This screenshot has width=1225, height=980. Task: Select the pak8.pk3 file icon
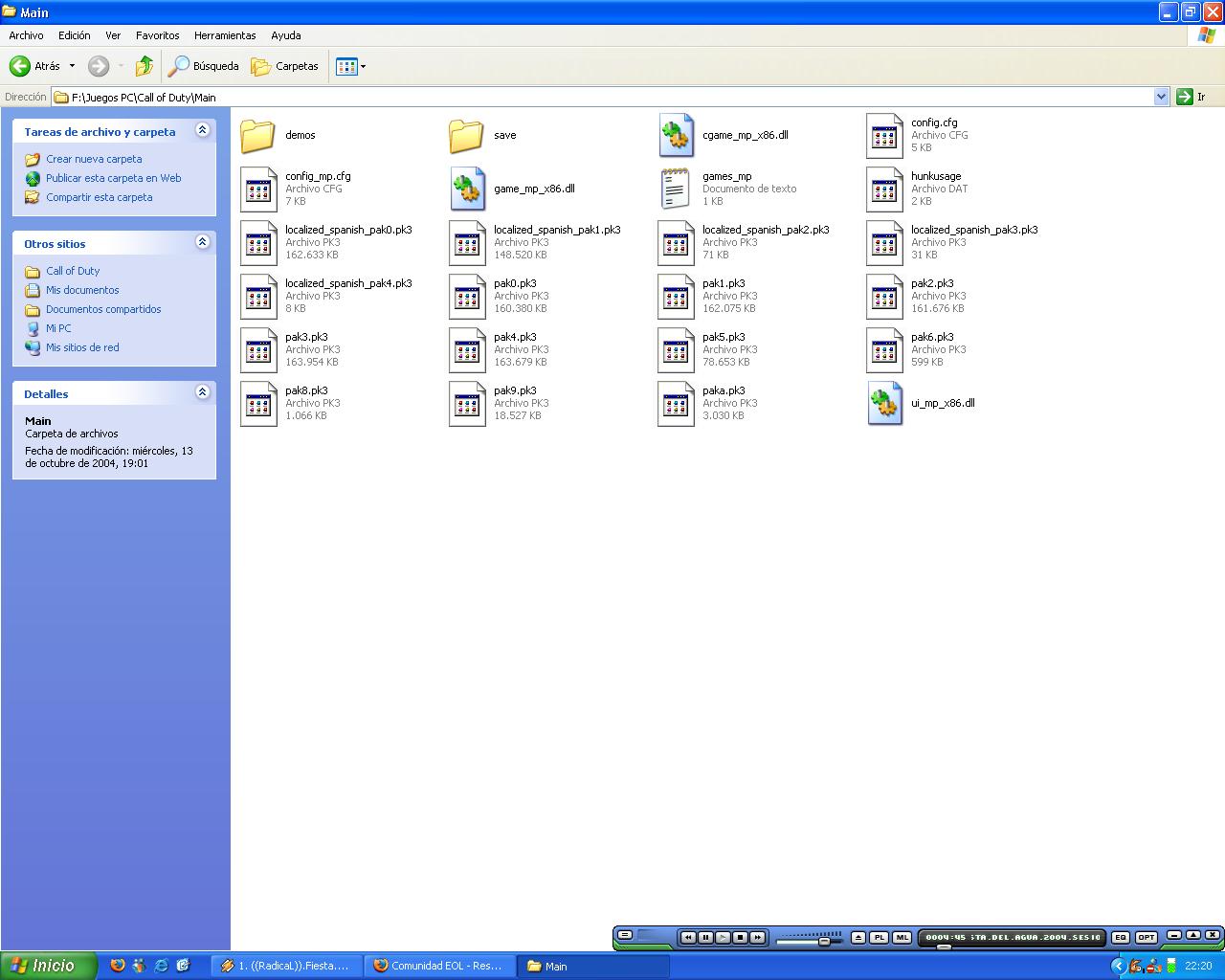258,404
